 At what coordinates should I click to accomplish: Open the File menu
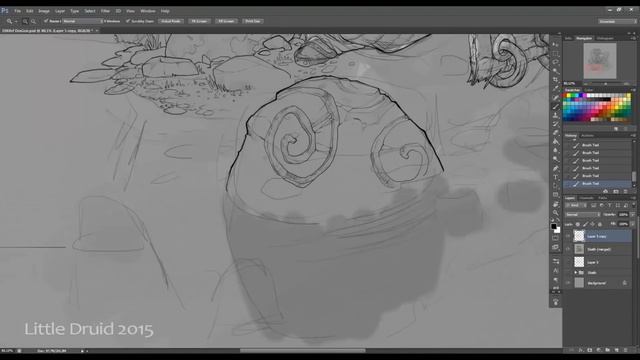(18, 11)
